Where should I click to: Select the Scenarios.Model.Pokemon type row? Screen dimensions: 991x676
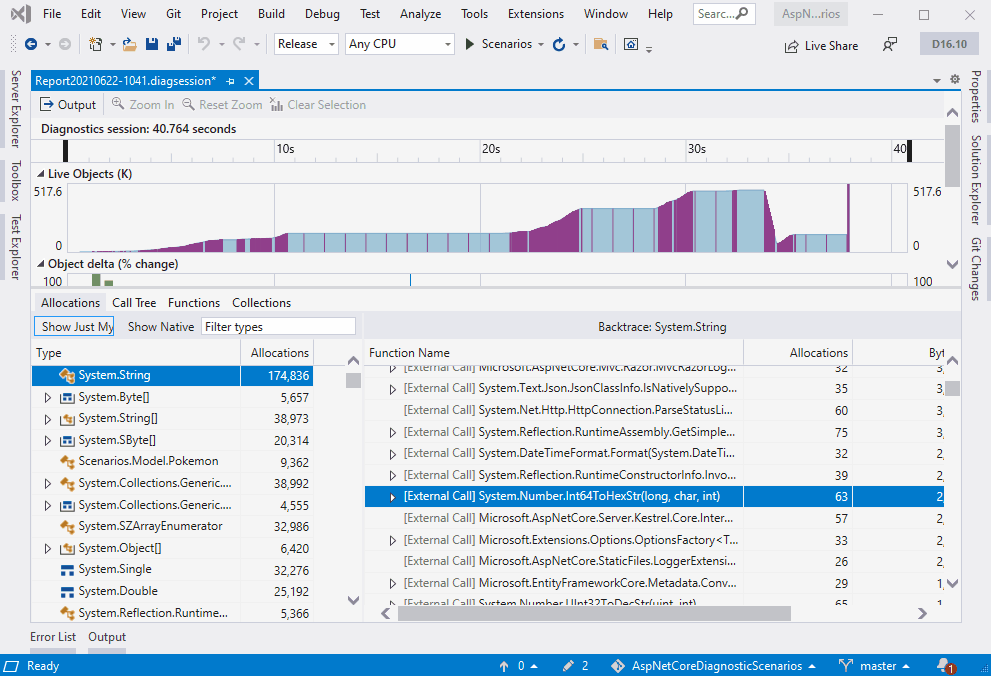tap(173, 462)
